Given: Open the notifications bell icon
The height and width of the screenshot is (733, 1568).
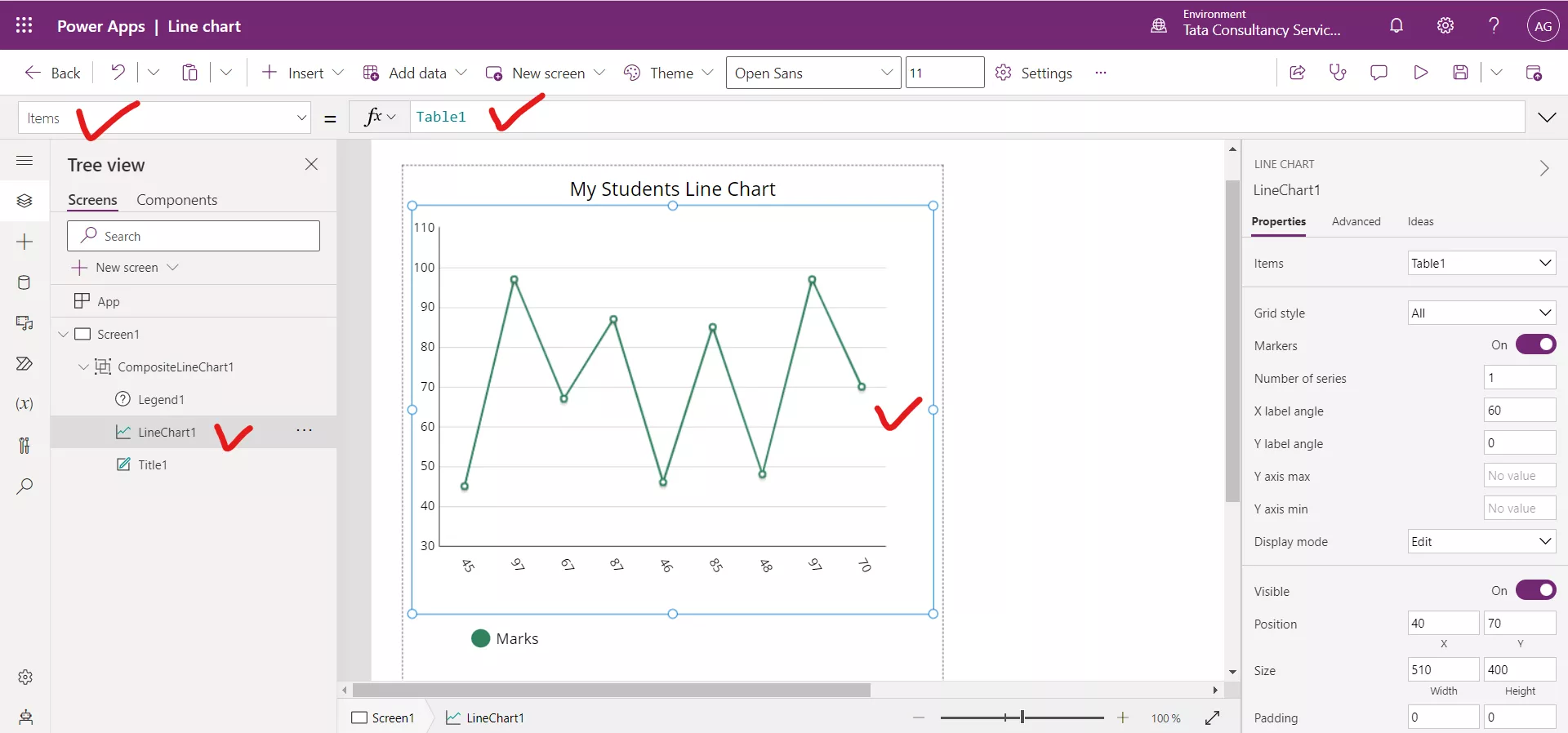Looking at the screenshot, I should (x=1396, y=25).
